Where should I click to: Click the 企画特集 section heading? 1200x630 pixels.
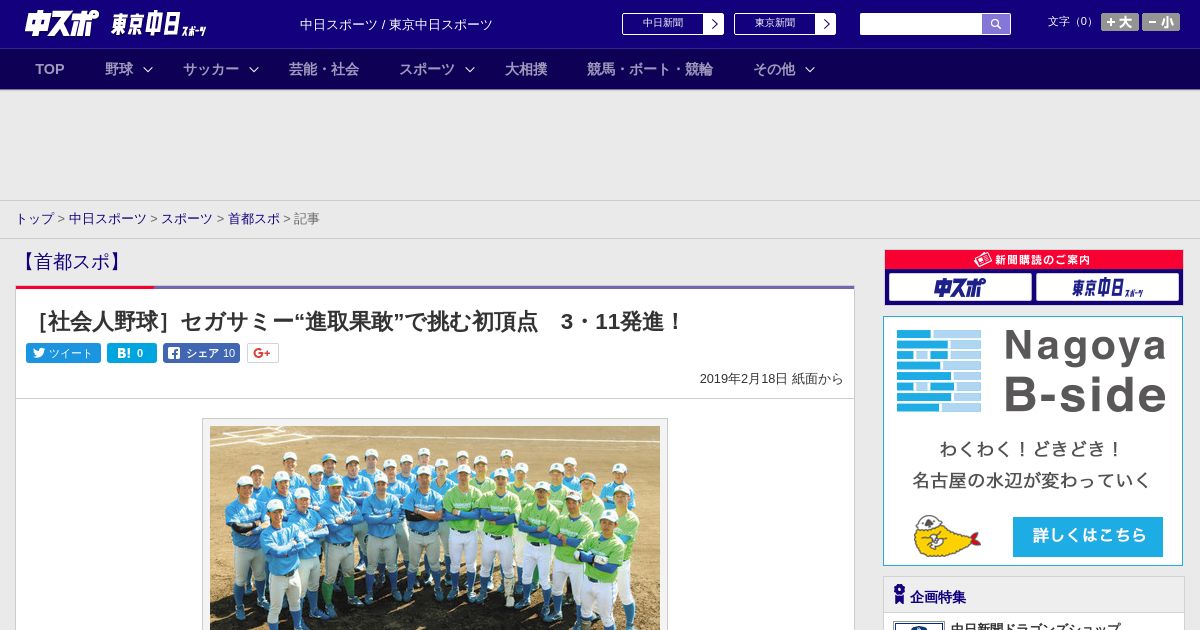pyautogui.click(x=938, y=597)
